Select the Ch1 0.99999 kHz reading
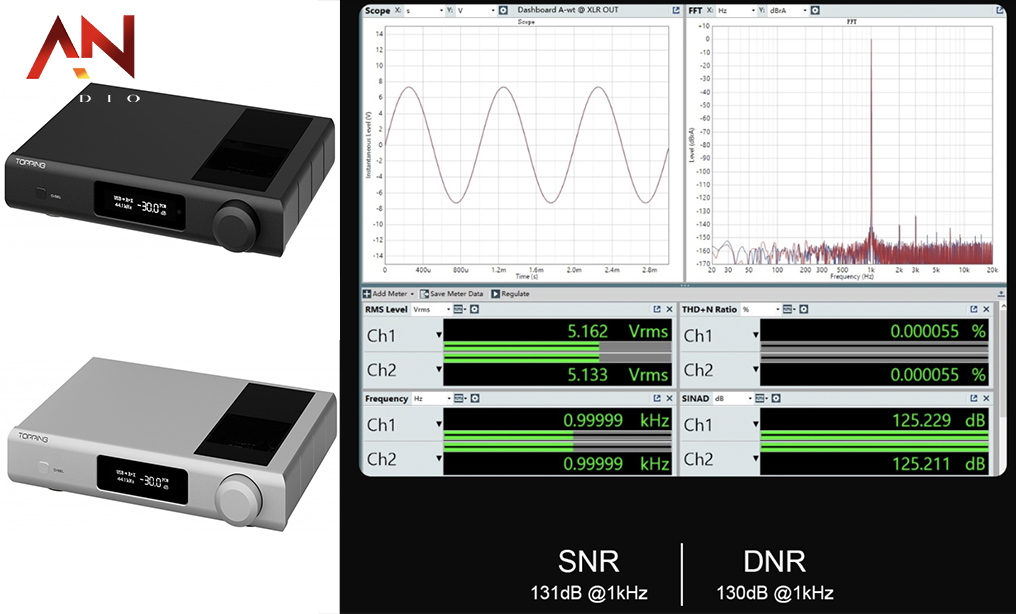Image resolution: width=1016 pixels, height=614 pixels. 616,420
